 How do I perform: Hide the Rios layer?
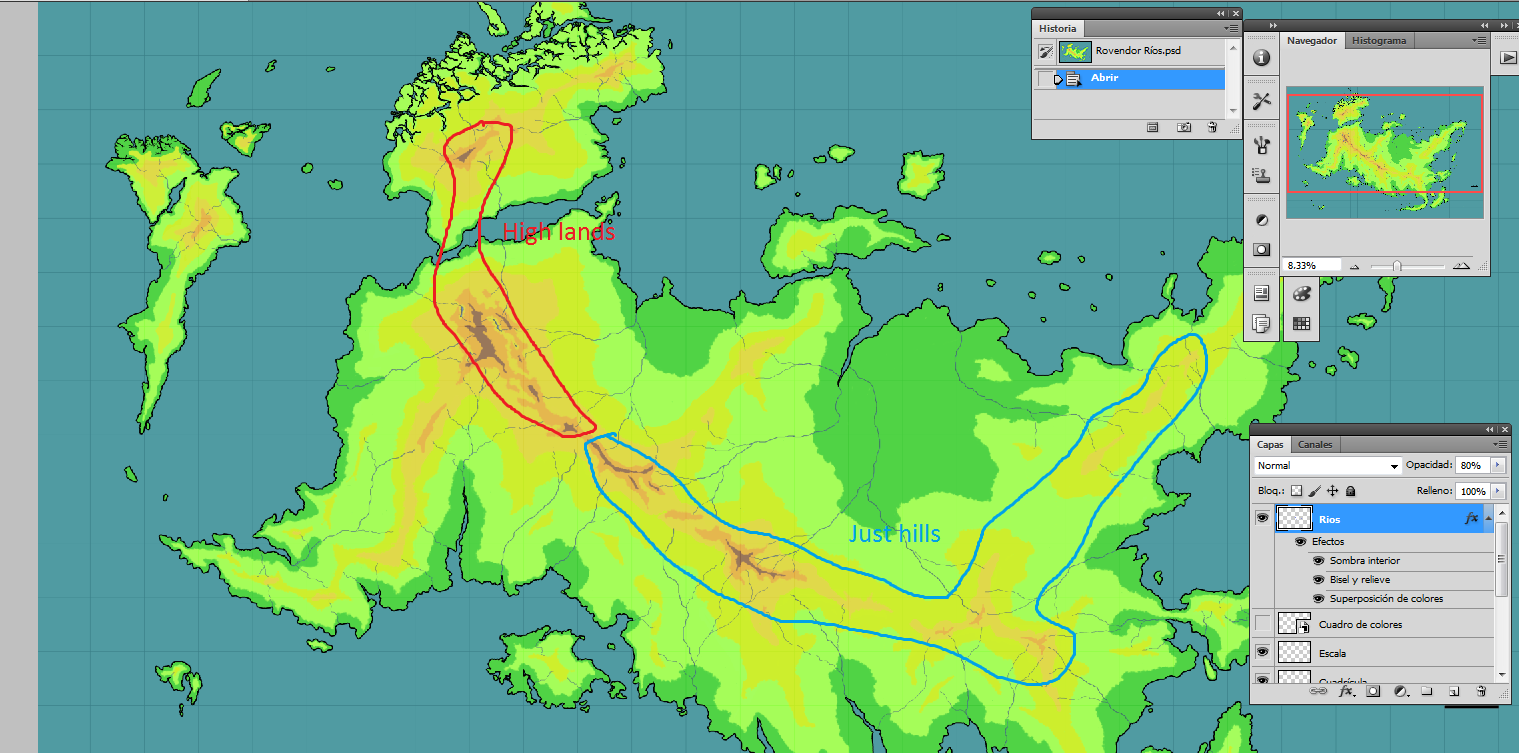pos(1262,518)
